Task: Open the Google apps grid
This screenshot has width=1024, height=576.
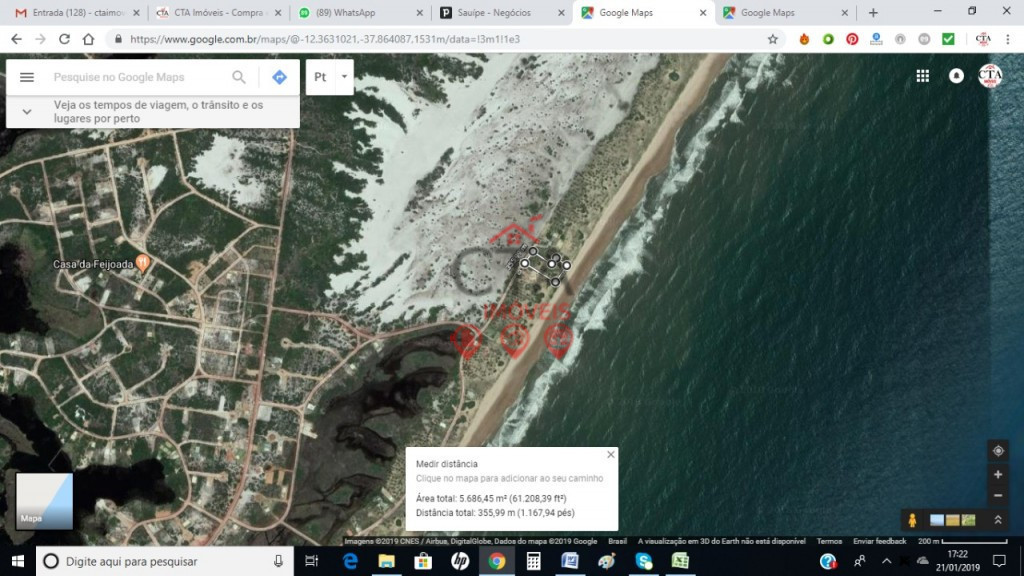Action: [922, 76]
